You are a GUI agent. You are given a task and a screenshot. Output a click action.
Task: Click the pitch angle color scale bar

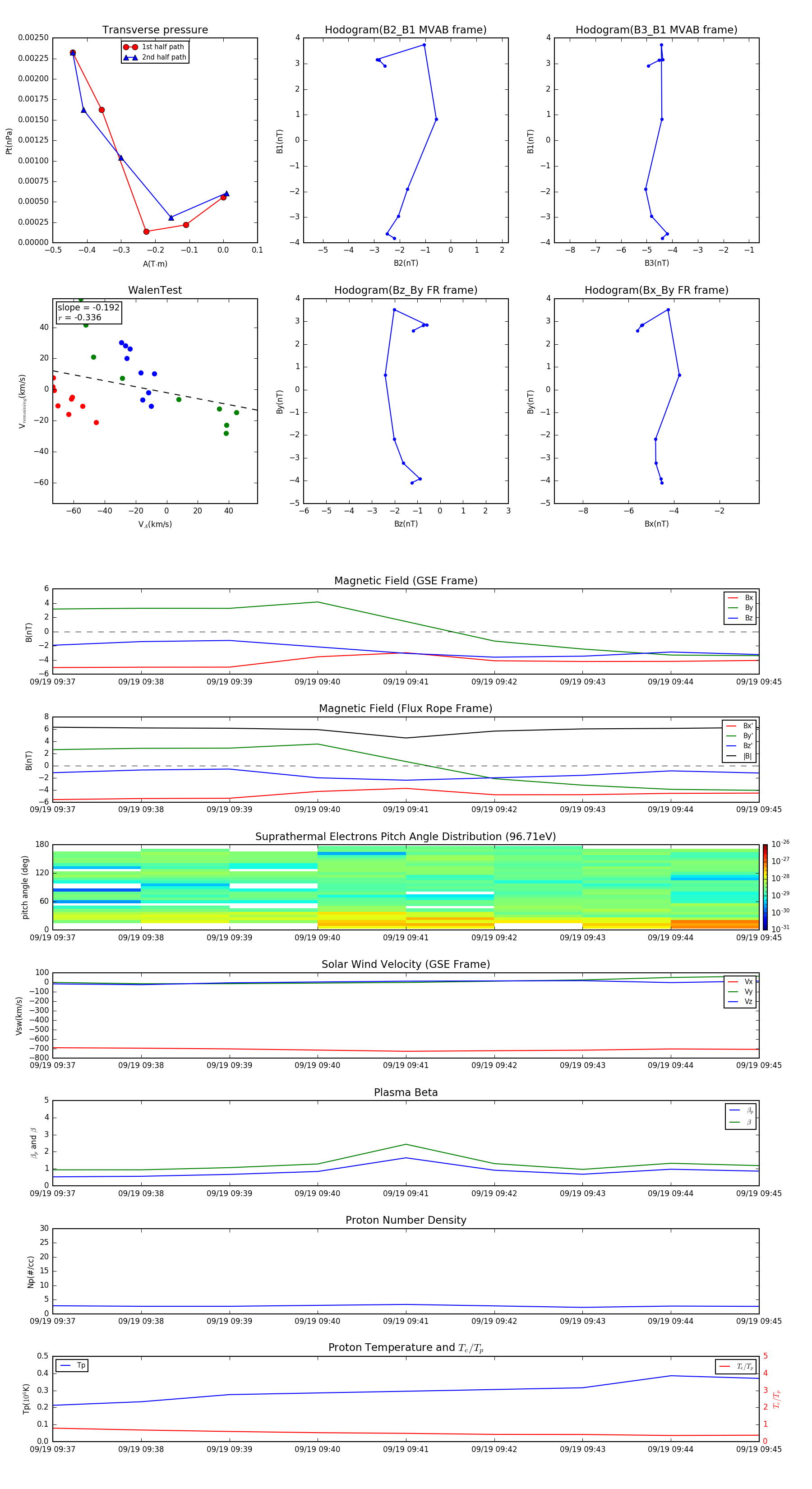(765, 887)
